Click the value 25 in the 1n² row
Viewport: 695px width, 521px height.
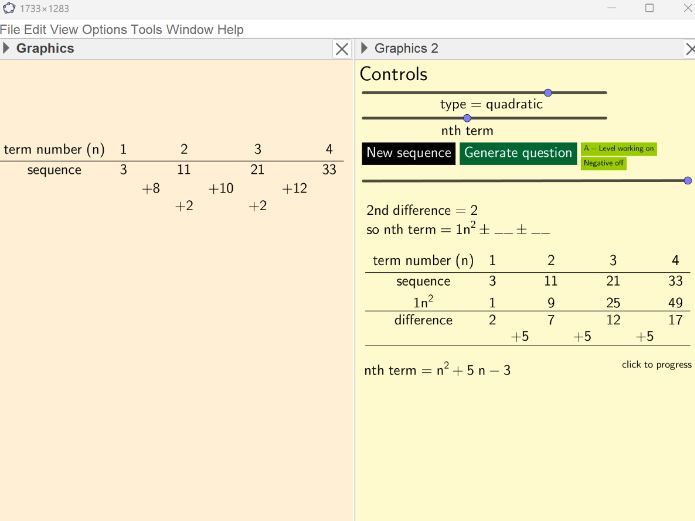coord(613,303)
